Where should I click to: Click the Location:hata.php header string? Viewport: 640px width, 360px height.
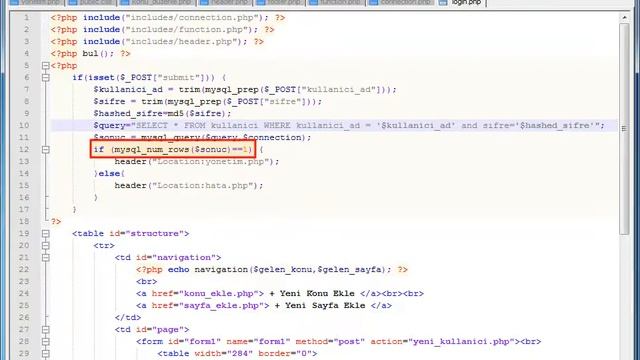202,185
